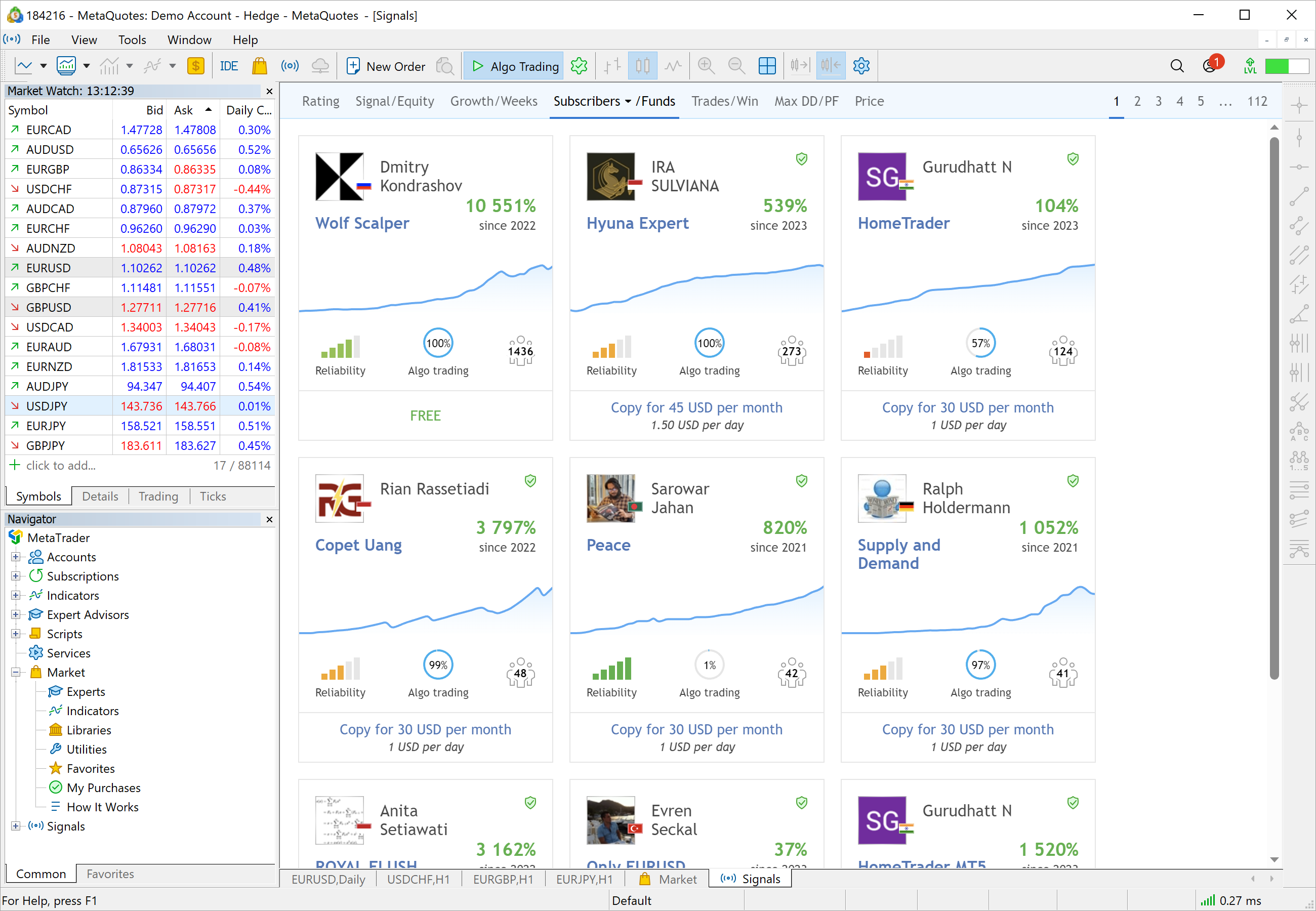Click the LVL level indicator icon
The width and height of the screenshot is (1316, 911).
click(1250, 66)
